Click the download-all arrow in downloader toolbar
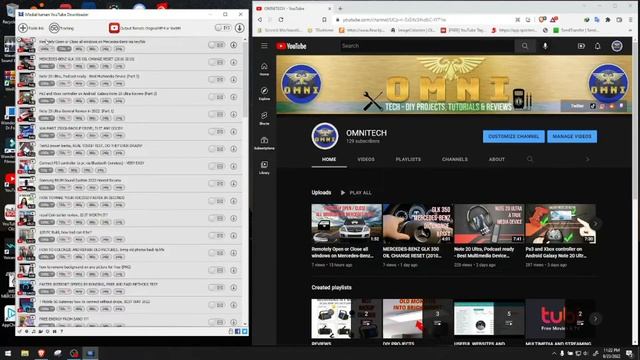The width and height of the screenshot is (640, 360). coord(240,28)
